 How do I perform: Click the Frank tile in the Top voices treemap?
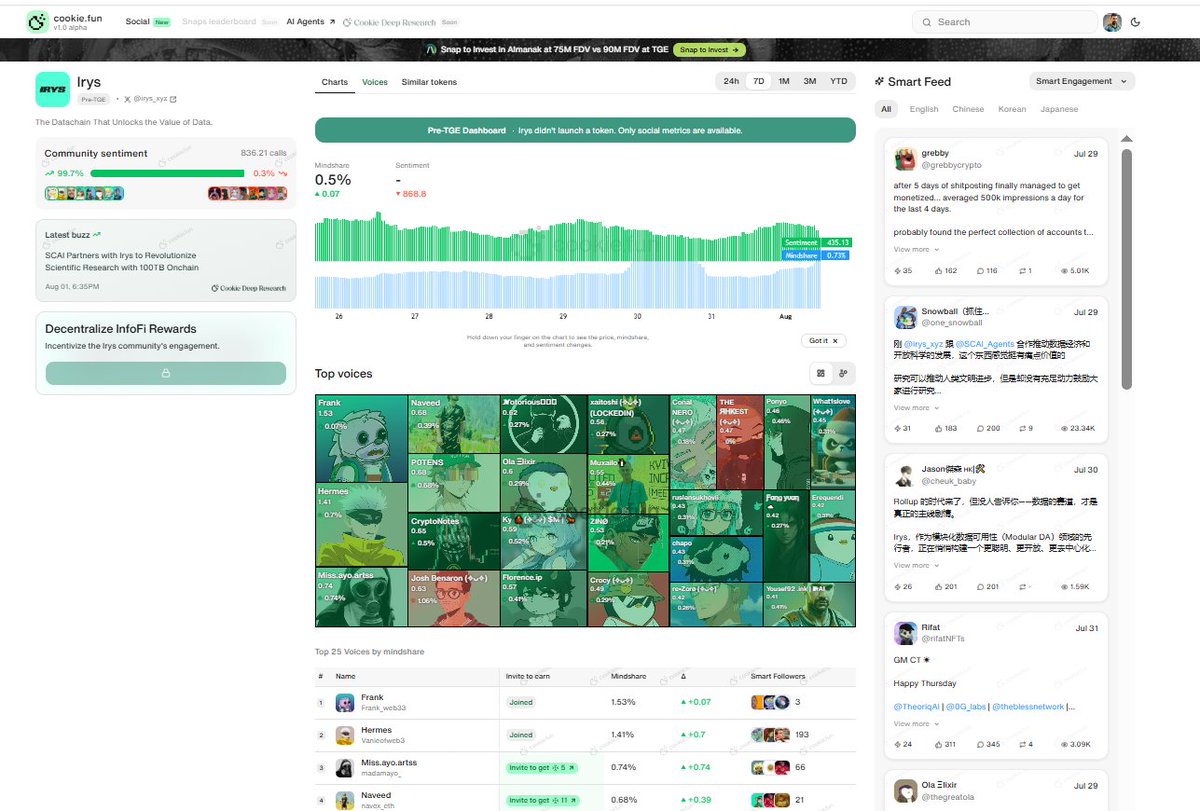tap(361, 438)
